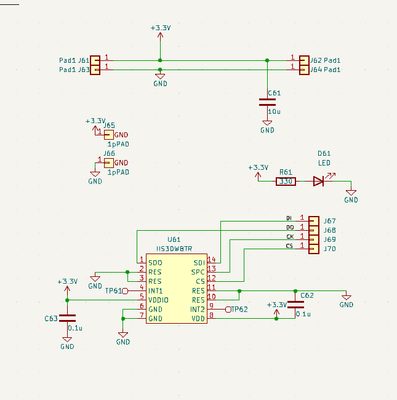Click resistor R61 symbol

(x=286, y=182)
